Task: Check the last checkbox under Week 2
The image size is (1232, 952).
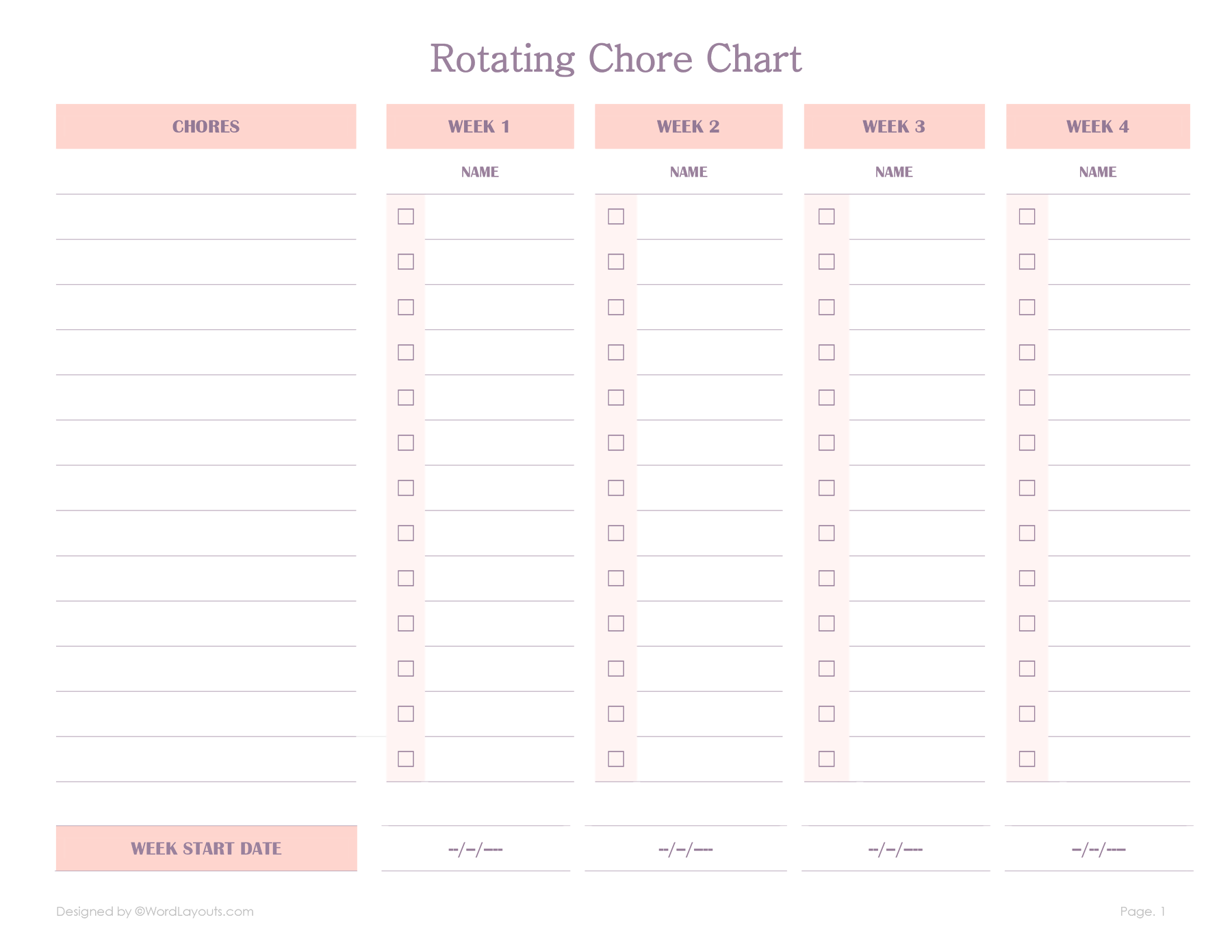Action: [616, 758]
